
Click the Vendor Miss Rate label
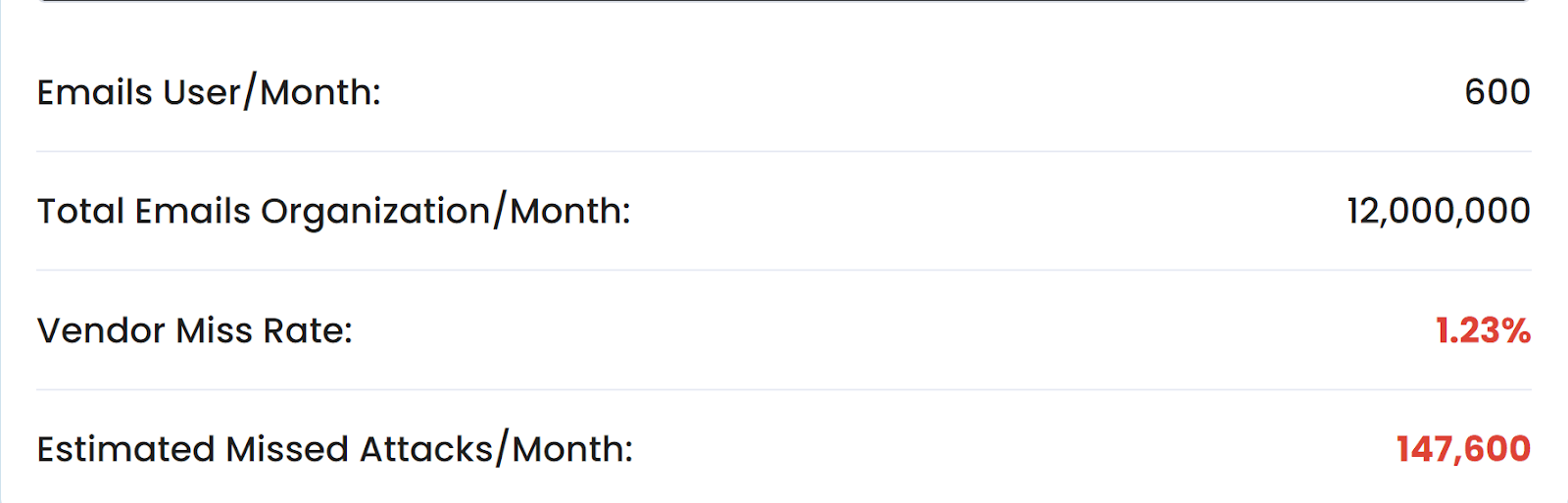click(195, 330)
